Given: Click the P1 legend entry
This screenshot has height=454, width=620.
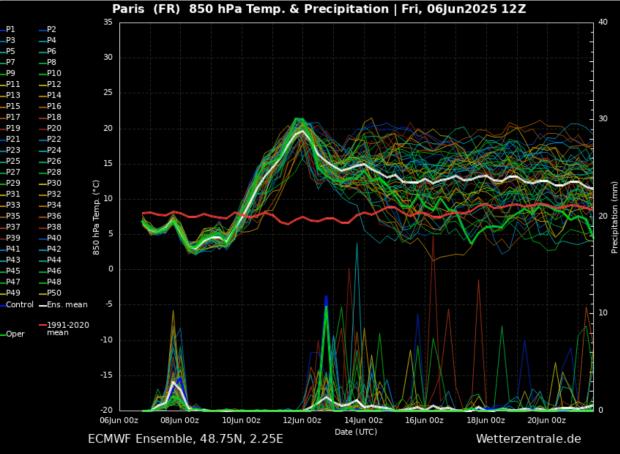Looking at the screenshot, I should pyautogui.click(x=11, y=29).
